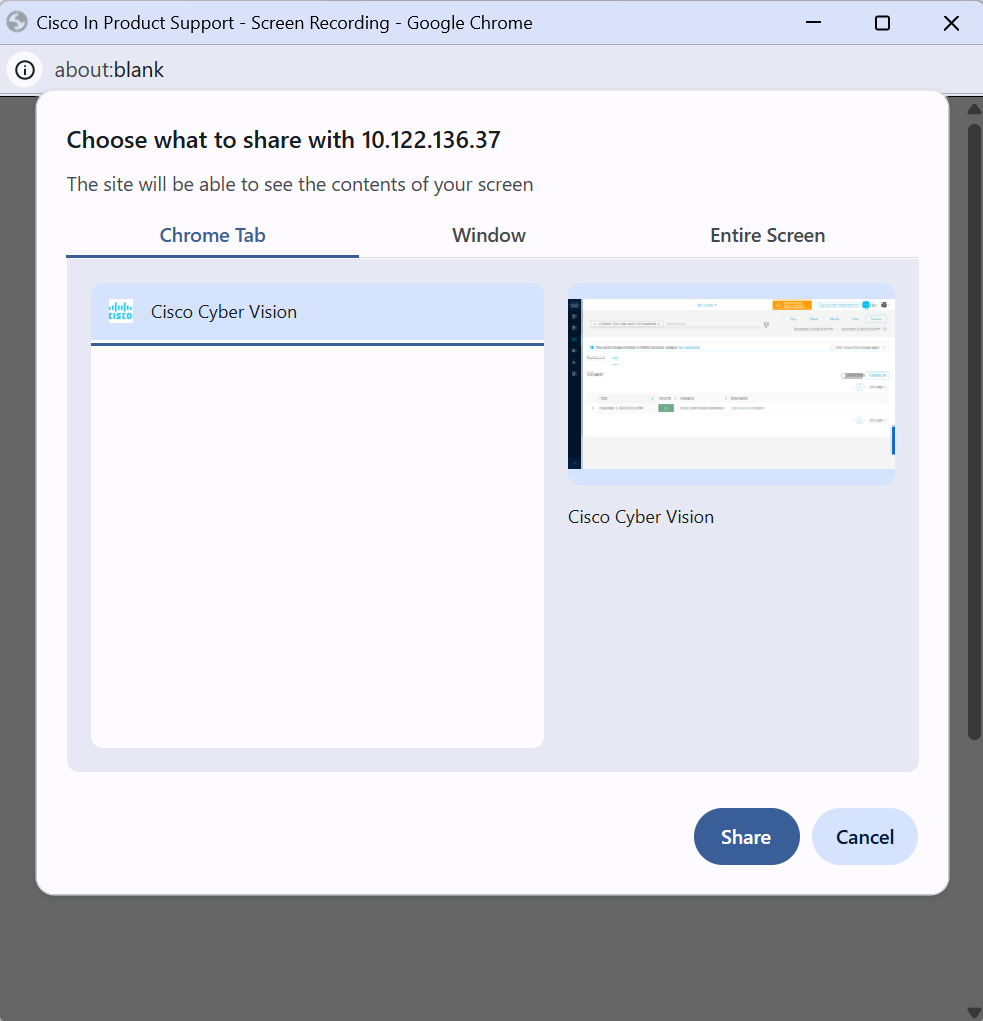Click the about:blank address field
Screen dimensions: 983x1021
pos(109,70)
